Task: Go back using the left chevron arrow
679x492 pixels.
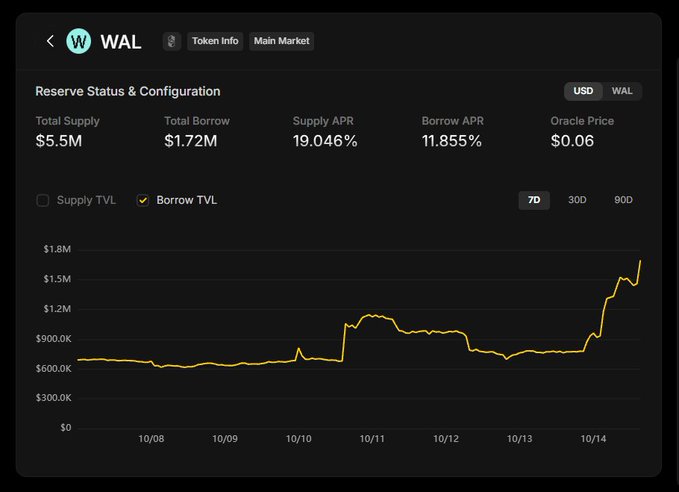Action: click(50, 41)
